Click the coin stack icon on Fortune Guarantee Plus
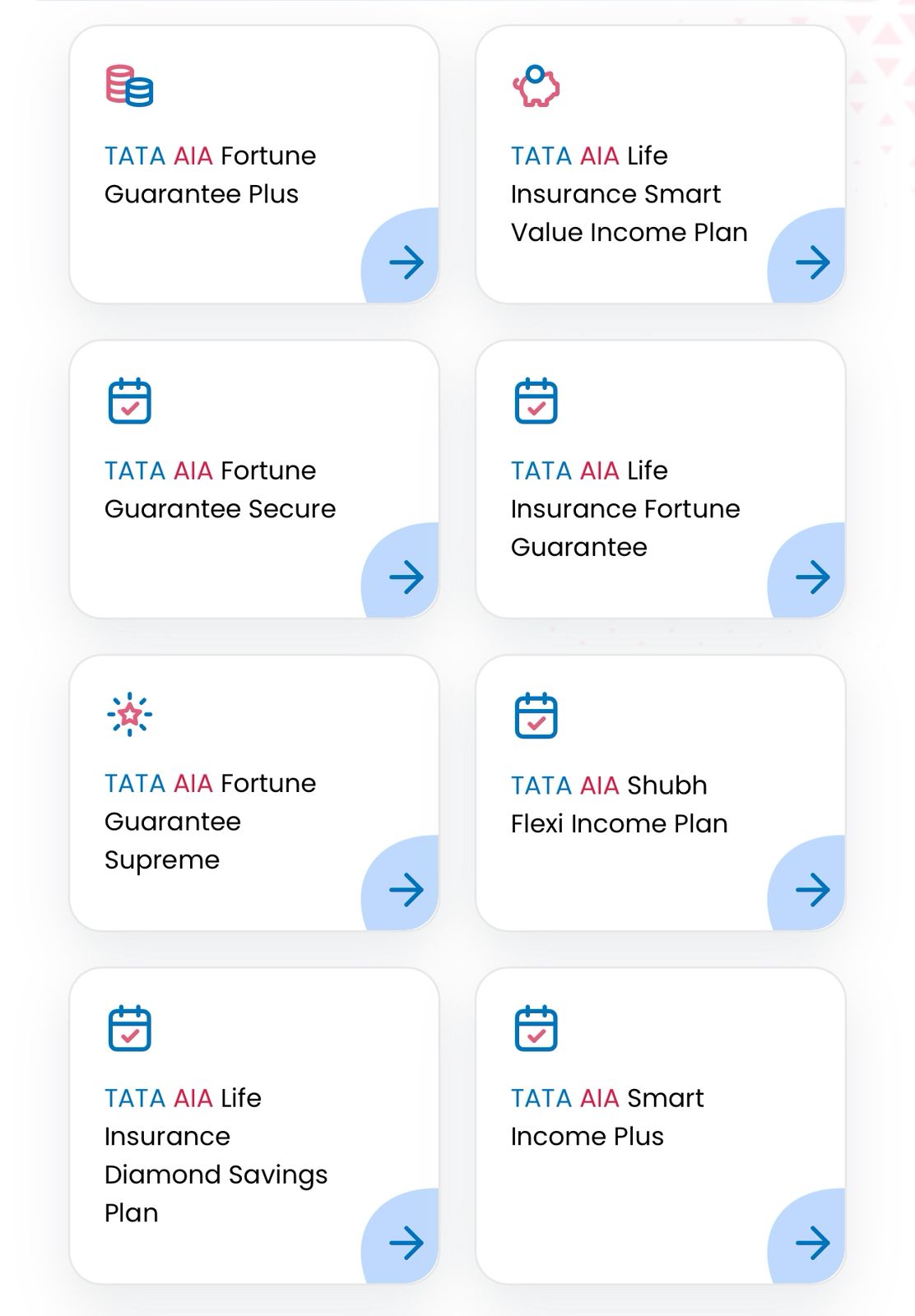The image size is (915, 1316). tap(129, 86)
